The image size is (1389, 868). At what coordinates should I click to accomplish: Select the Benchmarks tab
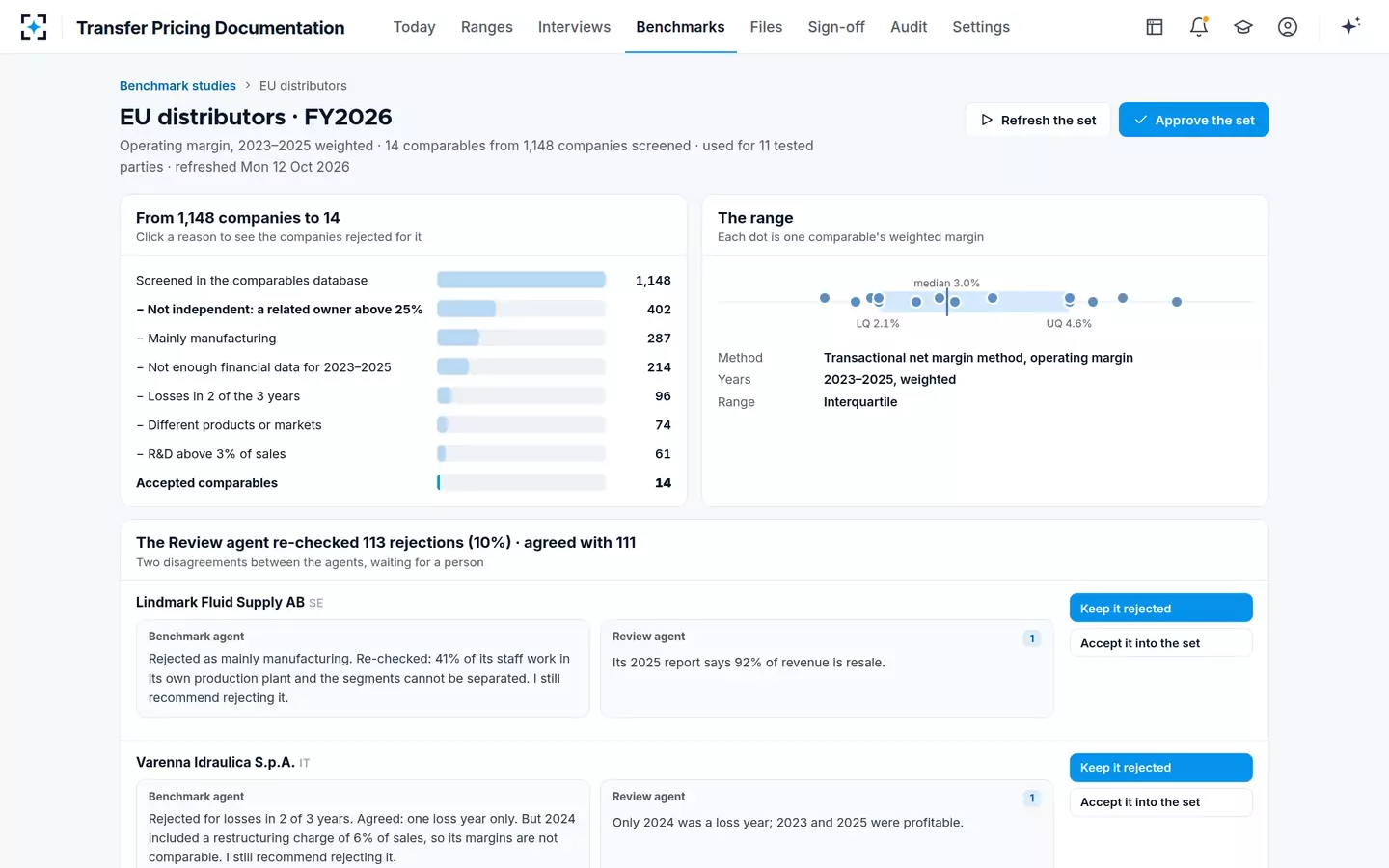pos(680,27)
